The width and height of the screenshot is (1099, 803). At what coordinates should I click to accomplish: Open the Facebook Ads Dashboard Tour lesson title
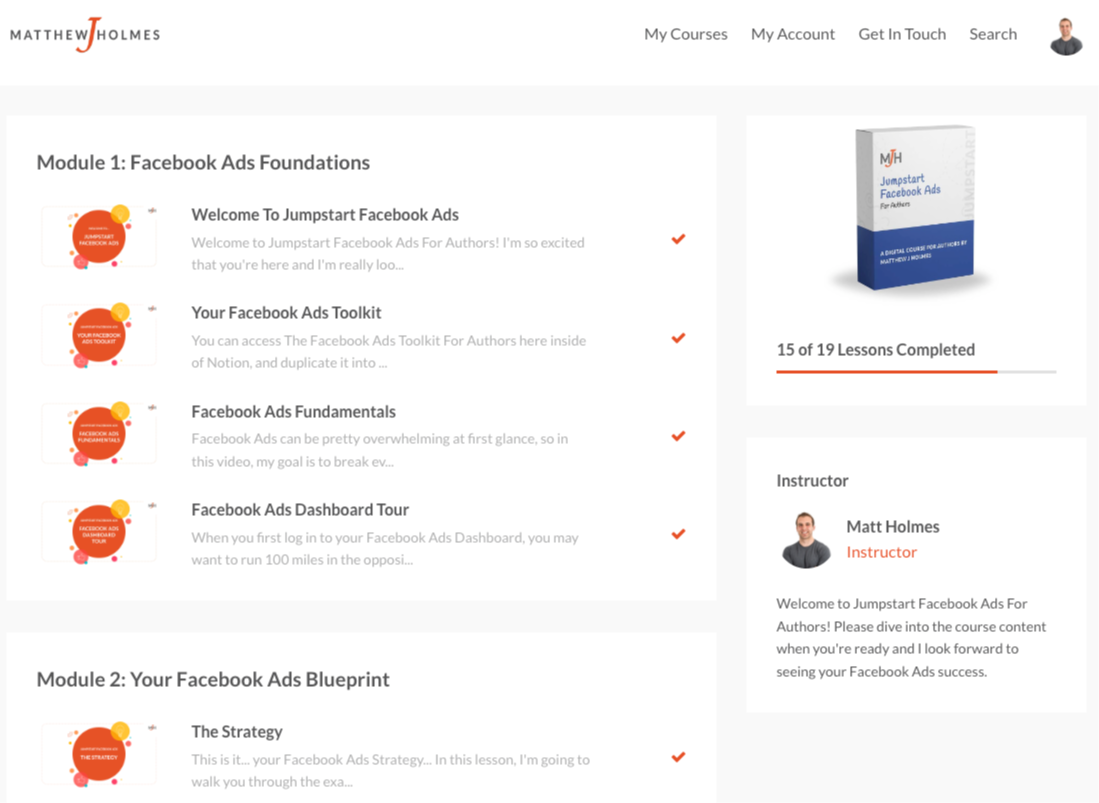300,509
